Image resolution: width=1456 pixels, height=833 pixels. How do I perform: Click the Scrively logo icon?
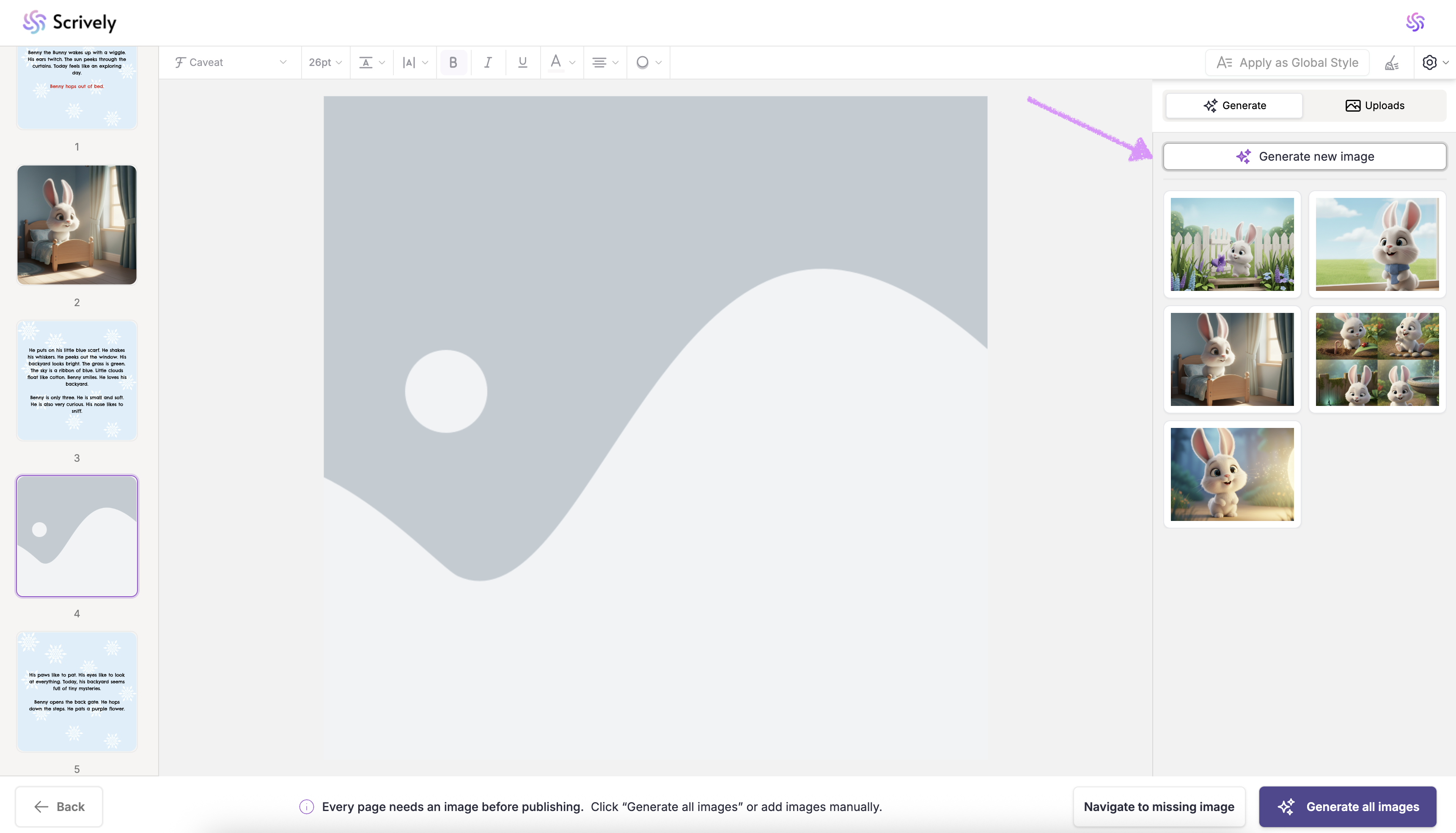point(34,22)
